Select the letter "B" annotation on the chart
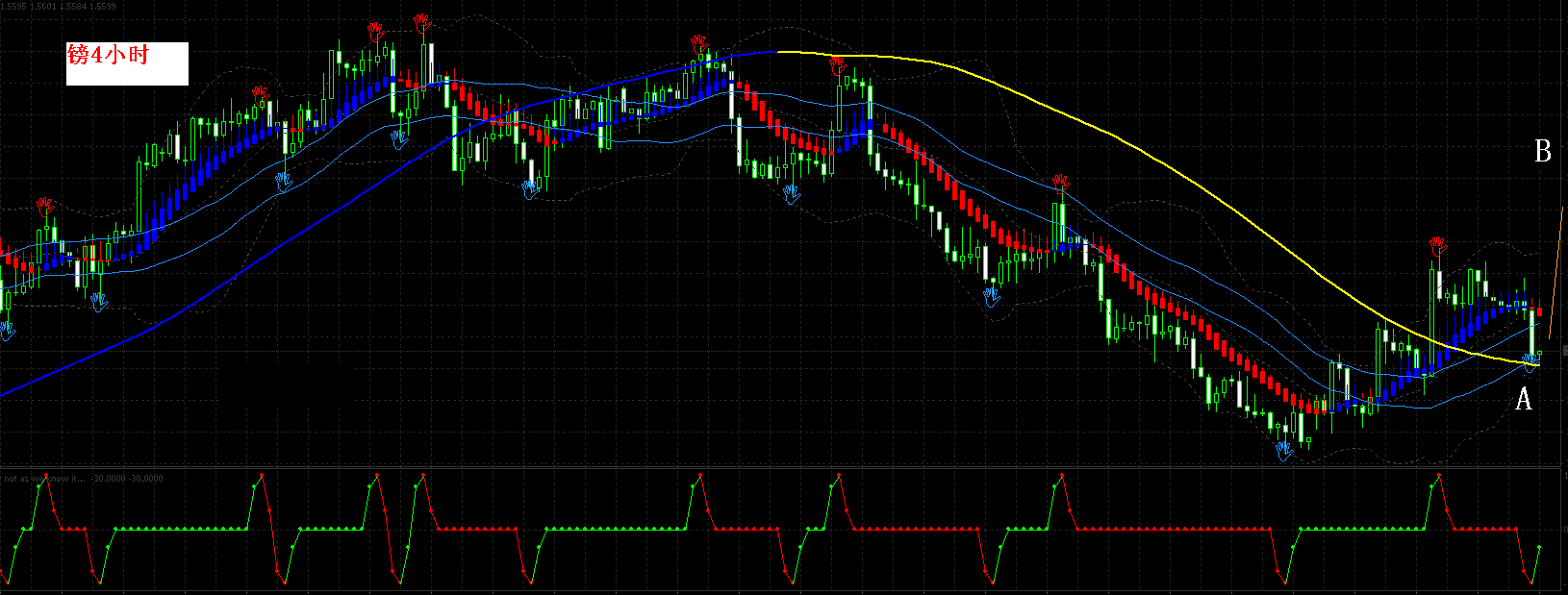The height and width of the screenshot is (595, 1568). (1542, 151)
